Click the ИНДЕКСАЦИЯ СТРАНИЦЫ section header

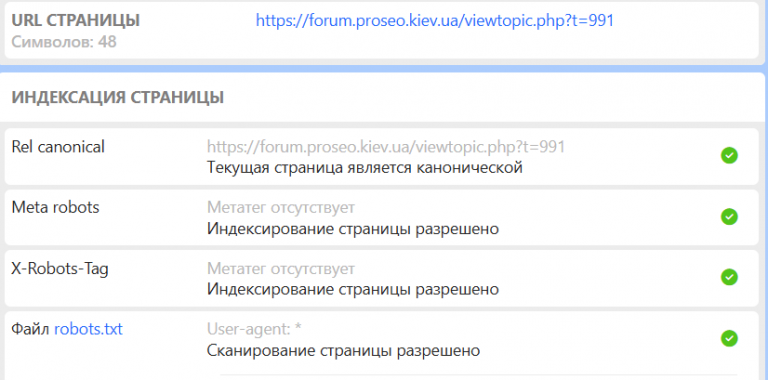coord(118,97)
